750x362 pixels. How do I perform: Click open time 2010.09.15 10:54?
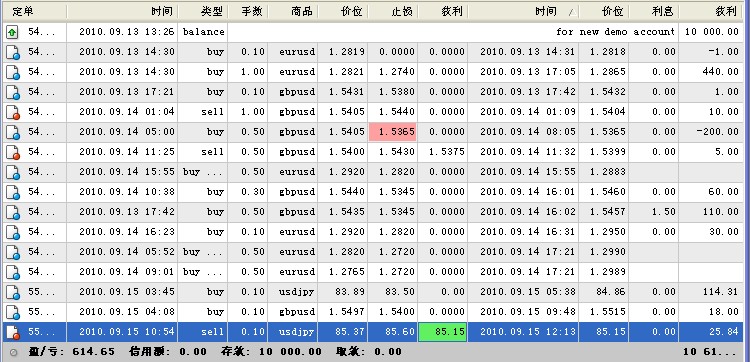coord(127,332)
